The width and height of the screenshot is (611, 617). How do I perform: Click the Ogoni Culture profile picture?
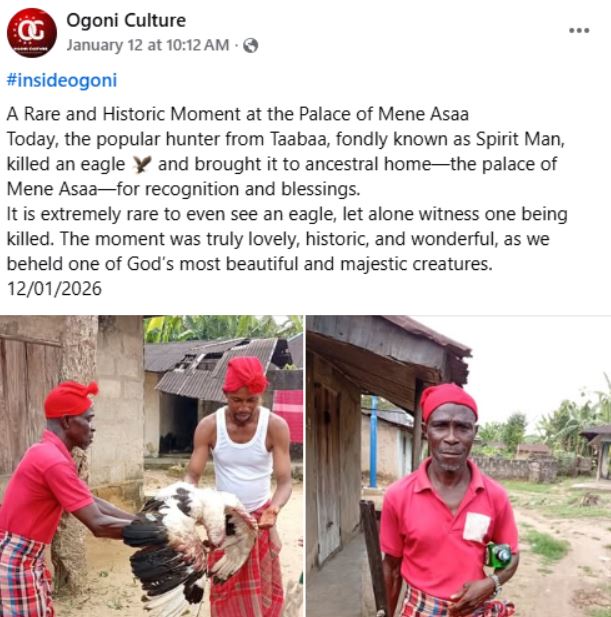pyautogui.click(x=32, y=33)
